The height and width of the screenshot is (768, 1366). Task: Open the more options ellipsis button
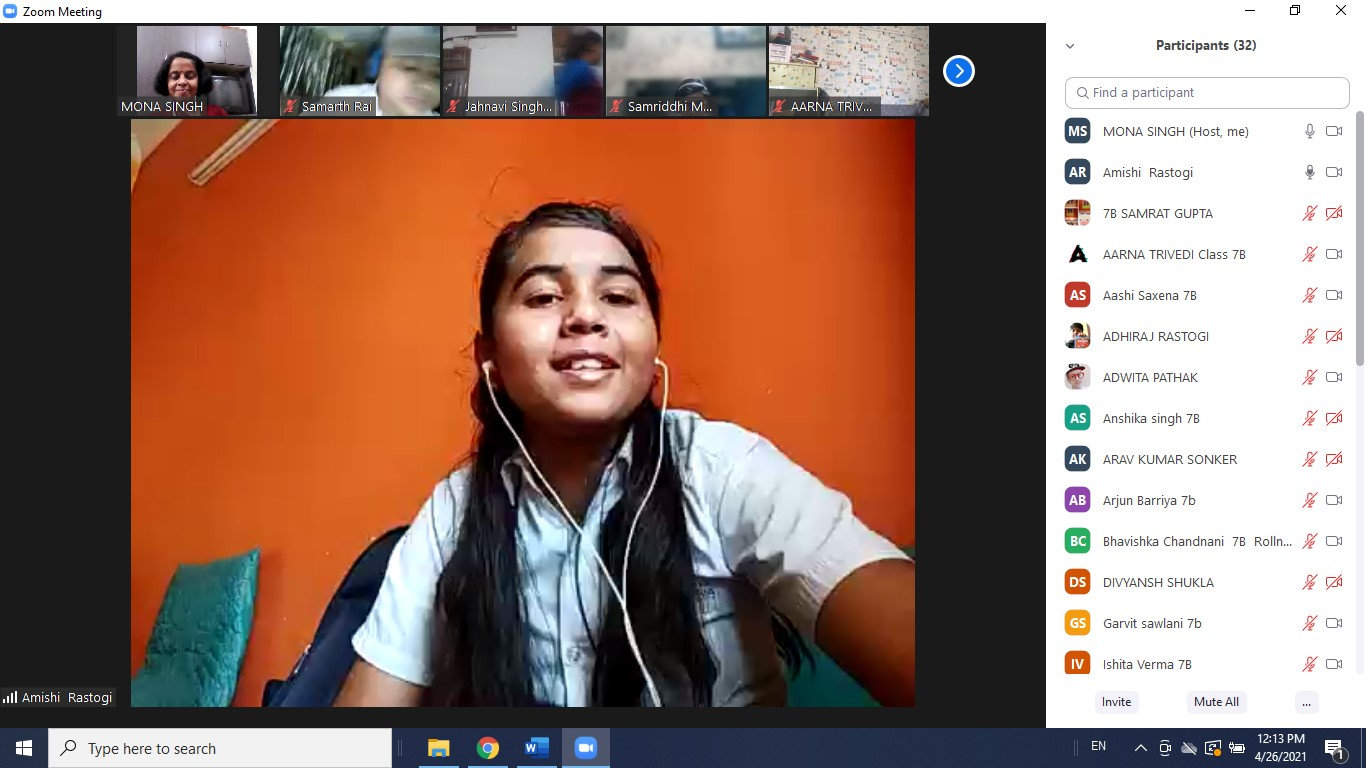click(x=1306, y=702)
